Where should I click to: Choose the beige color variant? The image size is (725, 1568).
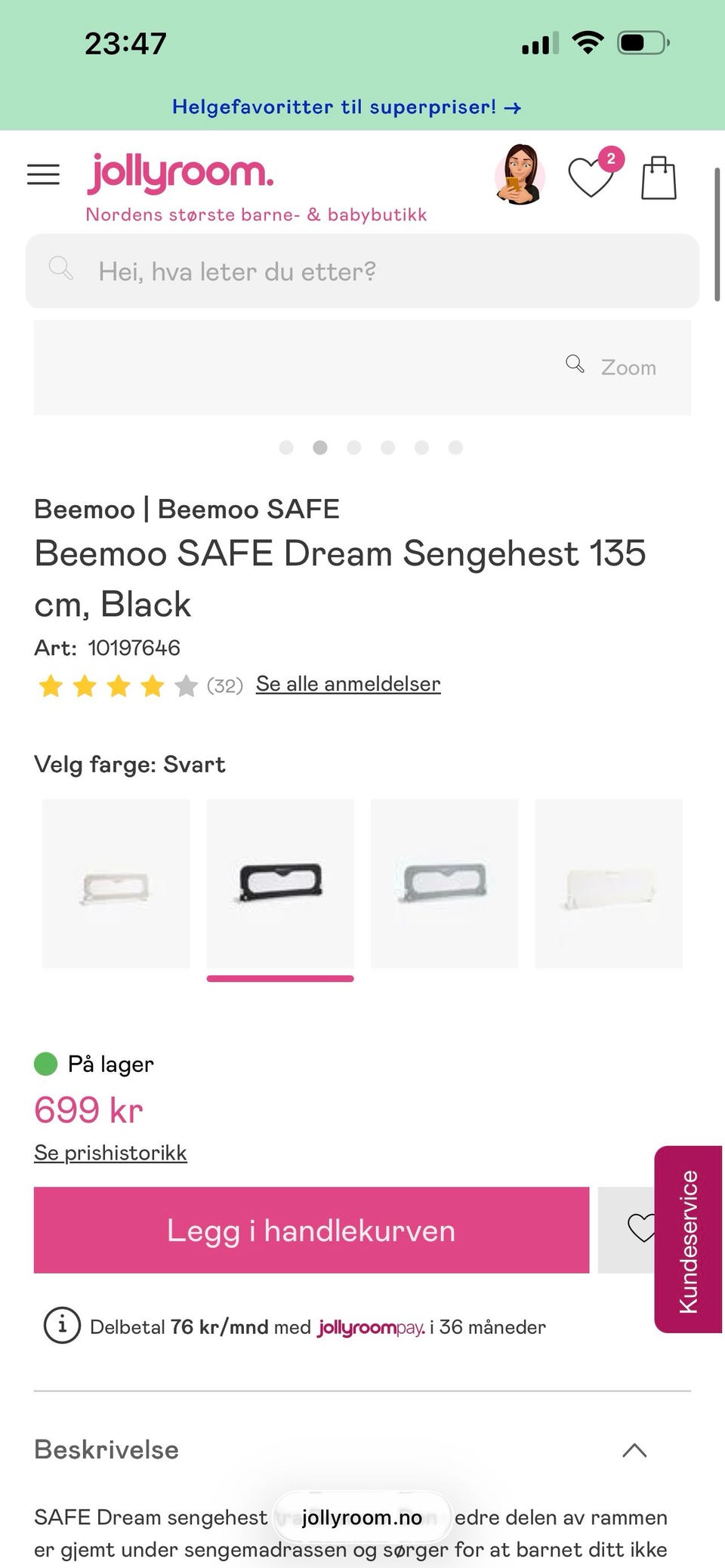[116, 883]
